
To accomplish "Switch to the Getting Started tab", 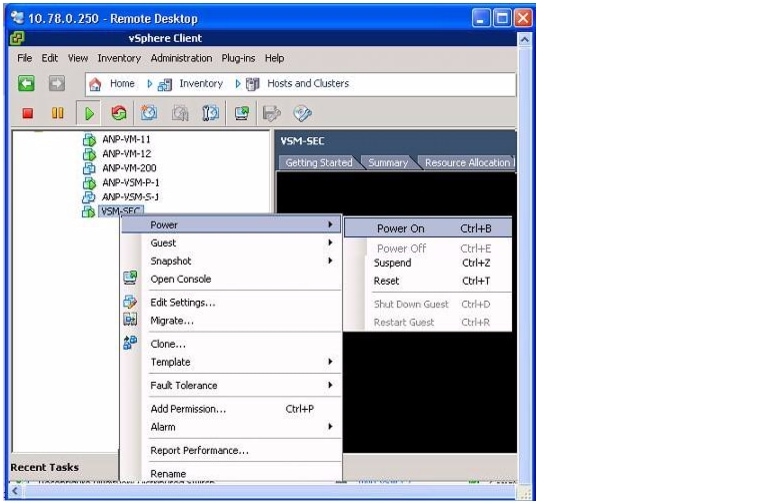I will coord(319,163).
